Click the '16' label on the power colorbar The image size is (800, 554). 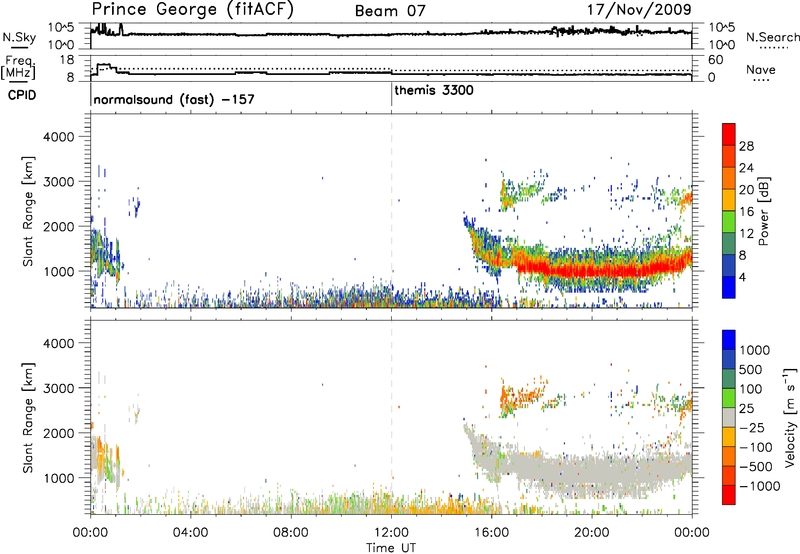(746, 212)
